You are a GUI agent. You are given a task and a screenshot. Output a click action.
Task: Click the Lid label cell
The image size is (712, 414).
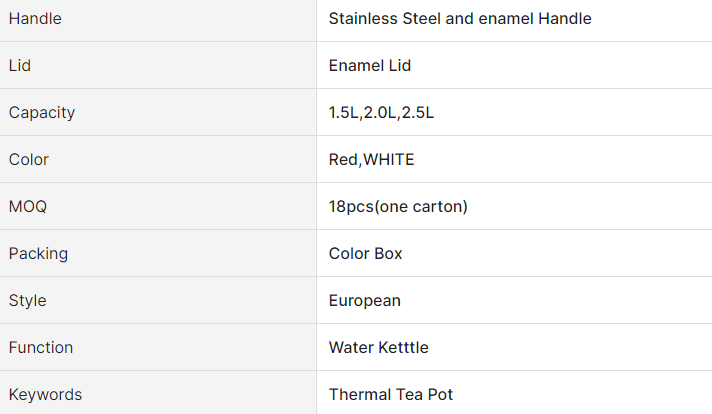point(20,66)
